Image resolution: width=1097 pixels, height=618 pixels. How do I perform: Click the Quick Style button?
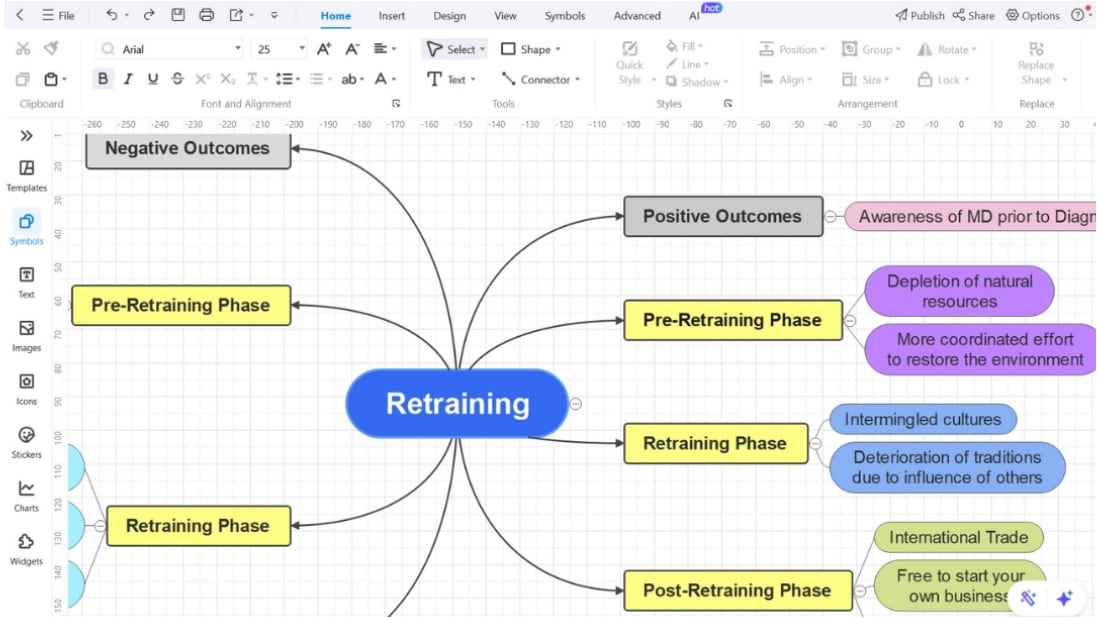(630, 64)
